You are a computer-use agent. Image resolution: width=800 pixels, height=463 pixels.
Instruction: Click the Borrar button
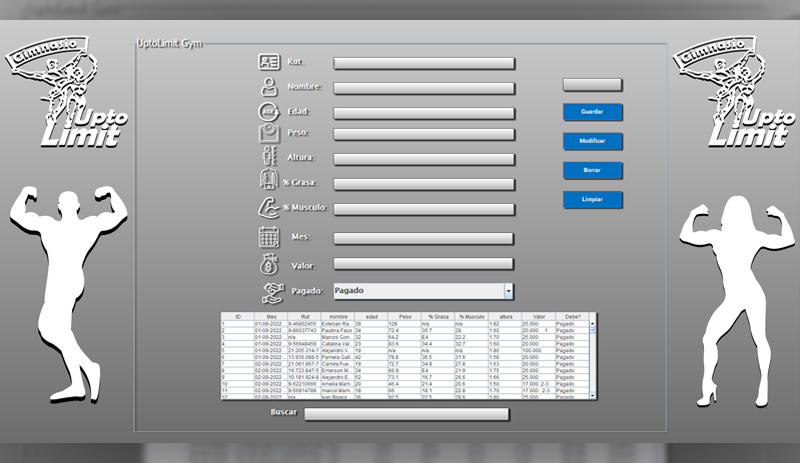pos(592,170)
